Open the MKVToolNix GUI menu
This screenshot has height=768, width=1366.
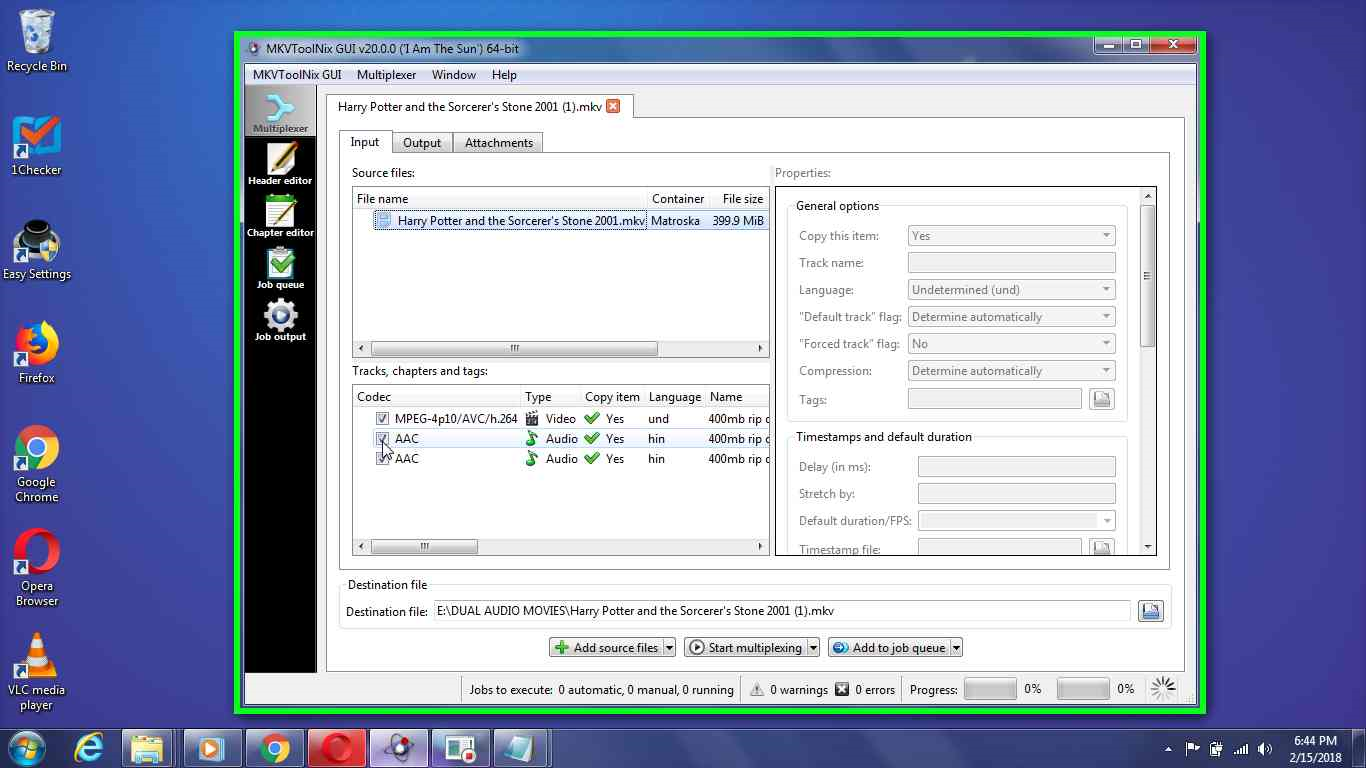(297, 75)
